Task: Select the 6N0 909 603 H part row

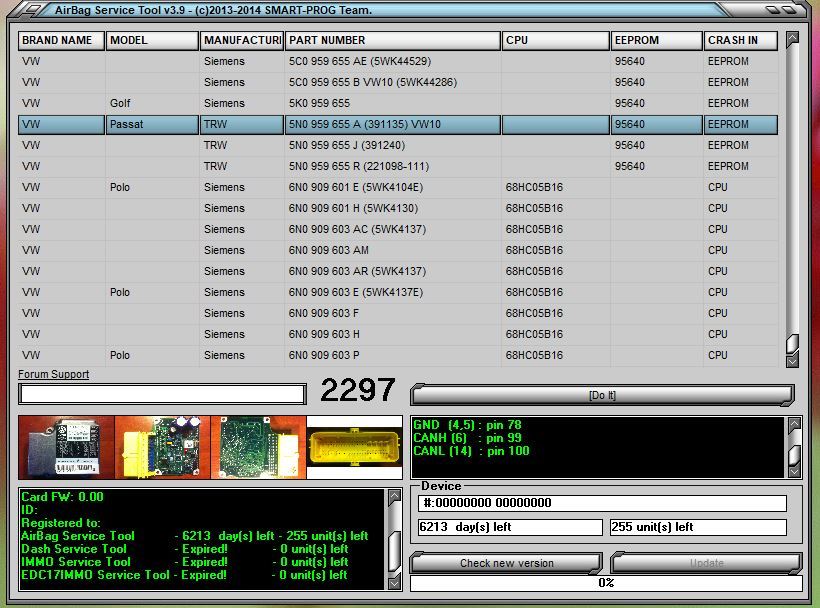Action: (x=398, y=334)
